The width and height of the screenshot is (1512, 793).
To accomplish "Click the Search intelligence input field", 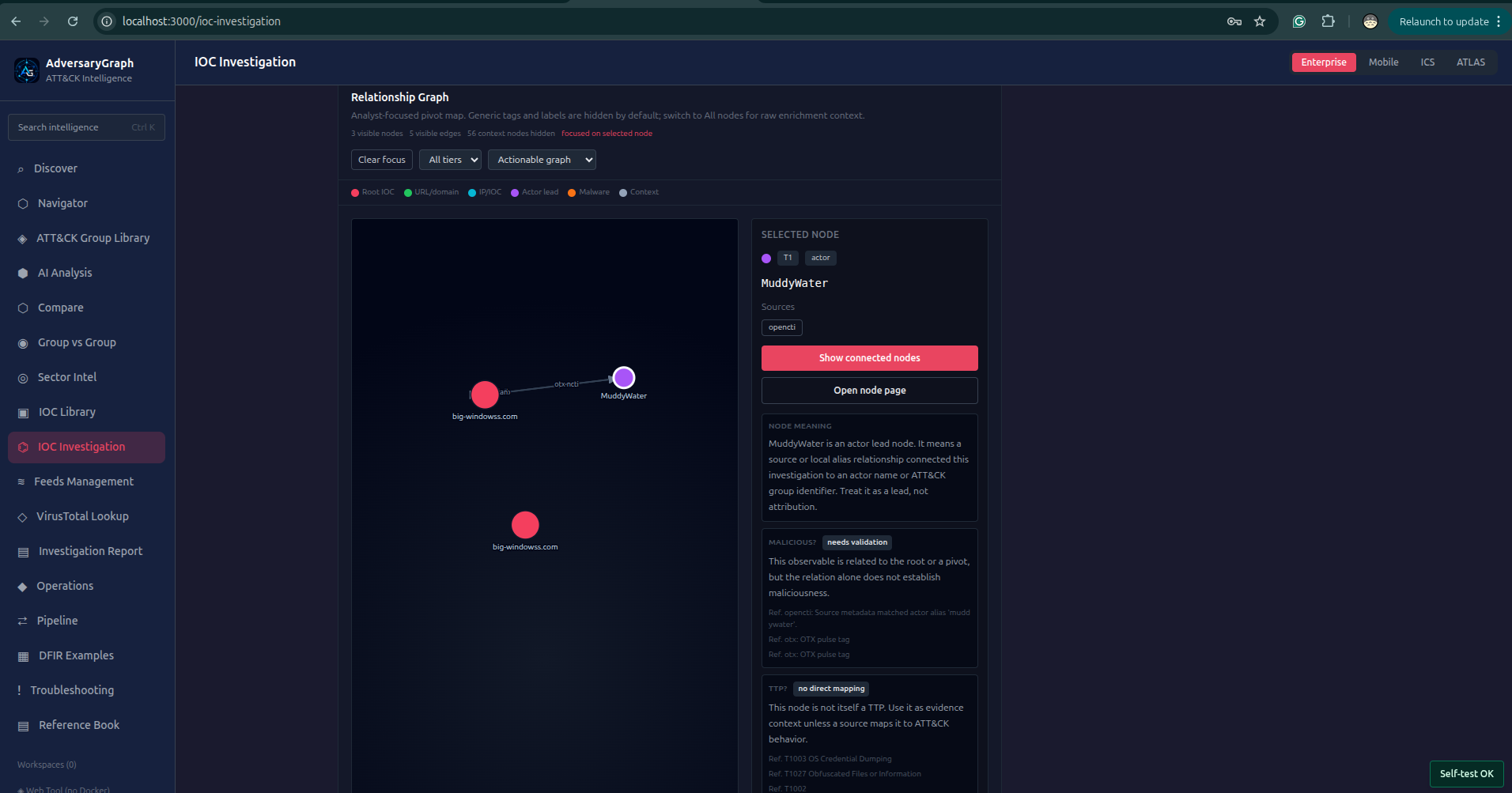I will point(86,127).
